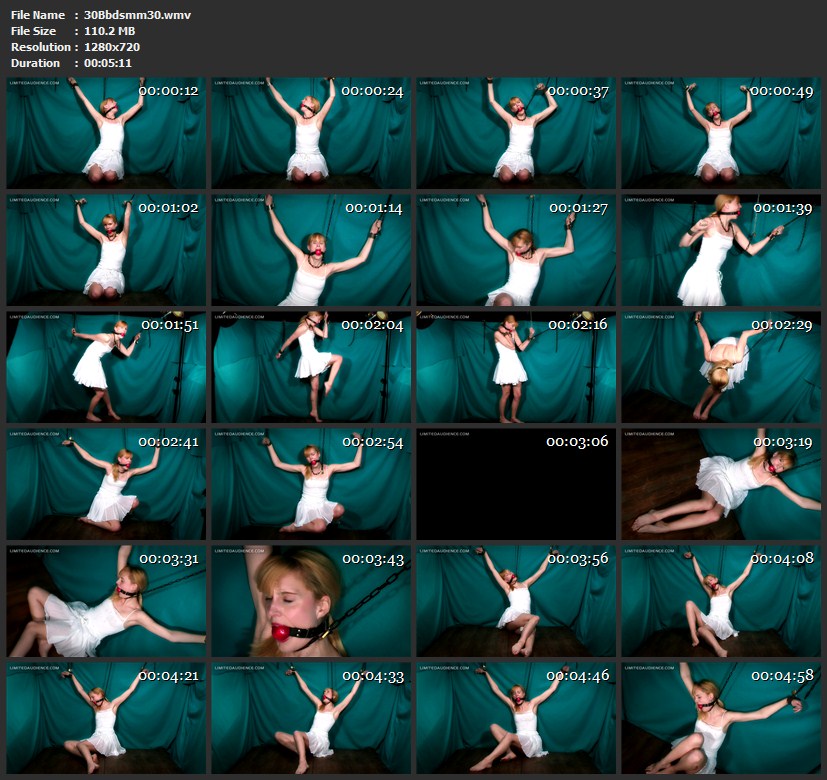Click the frame stamped 00:02:29

pos(721,367)
